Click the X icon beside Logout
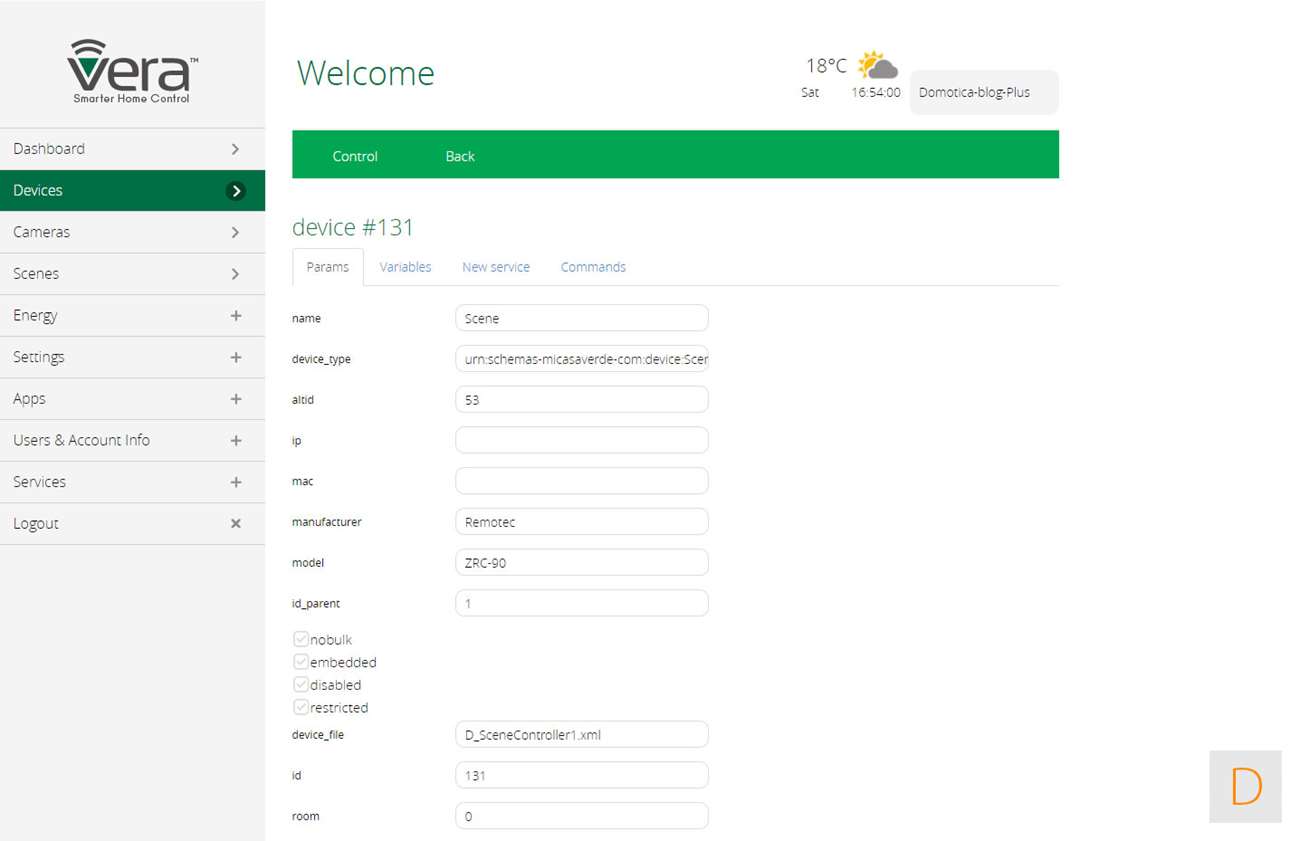Viewport: 1300px width, 841px height. [236, 523]
